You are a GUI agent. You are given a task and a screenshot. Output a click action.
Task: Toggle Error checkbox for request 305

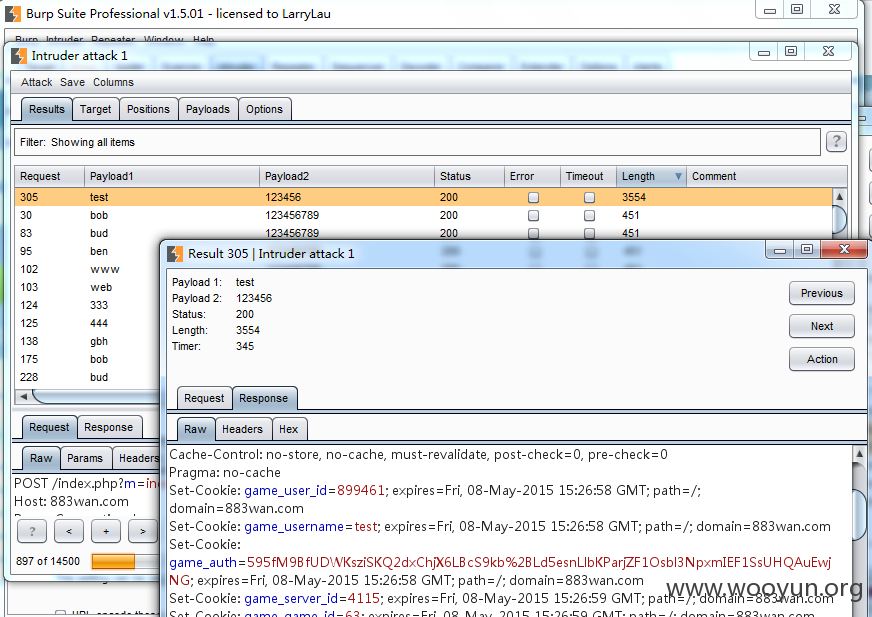tap(533, 198)
